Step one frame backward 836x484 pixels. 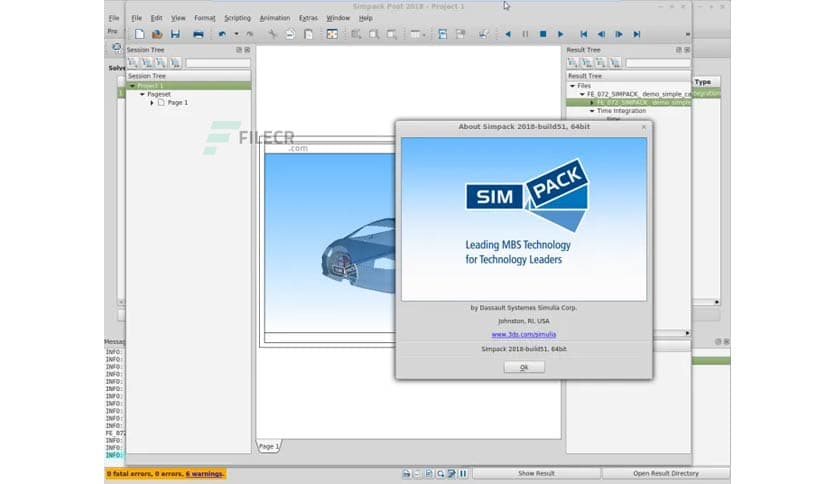(601, 34)
